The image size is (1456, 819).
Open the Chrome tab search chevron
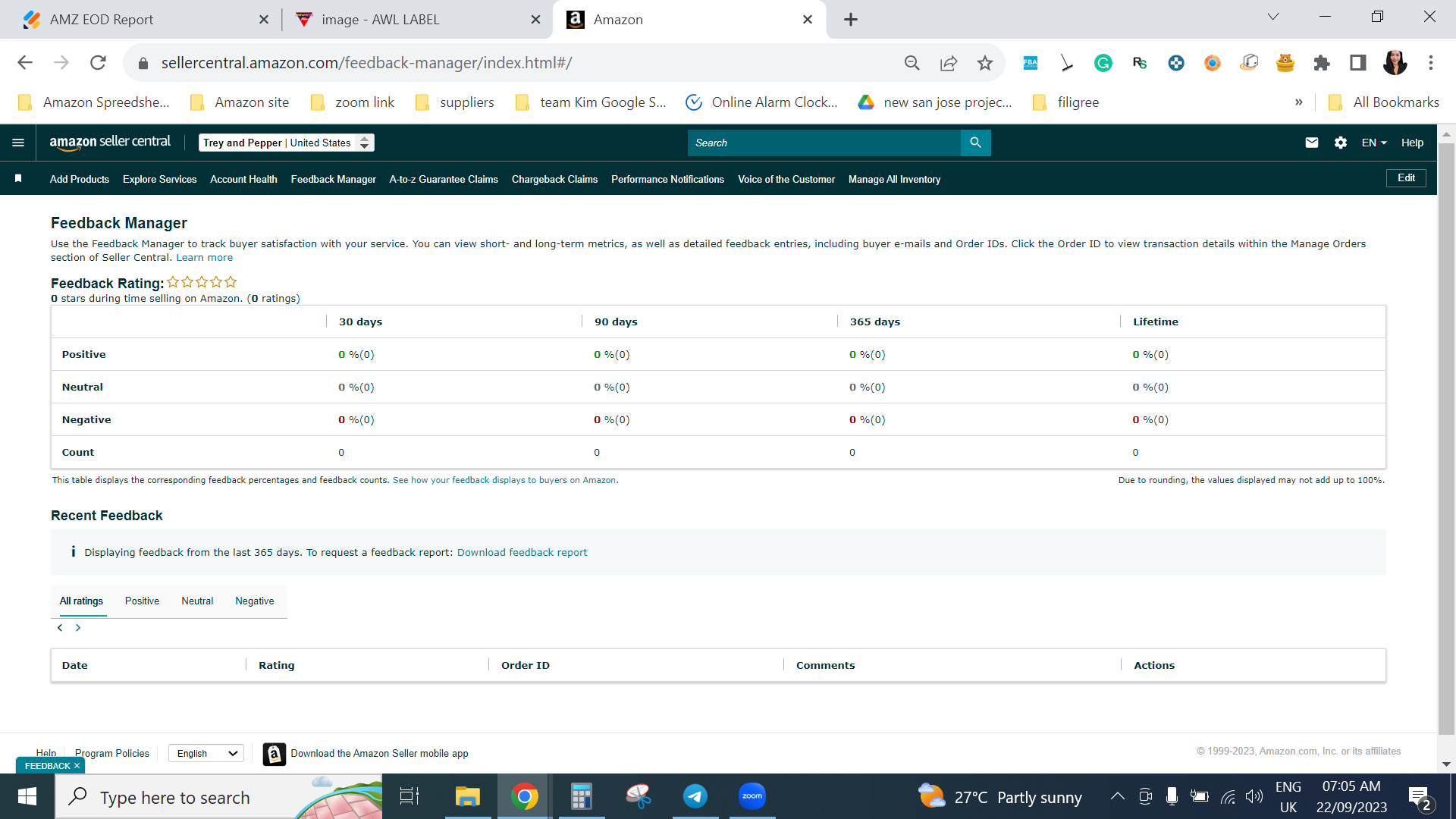click(1273, 17)
